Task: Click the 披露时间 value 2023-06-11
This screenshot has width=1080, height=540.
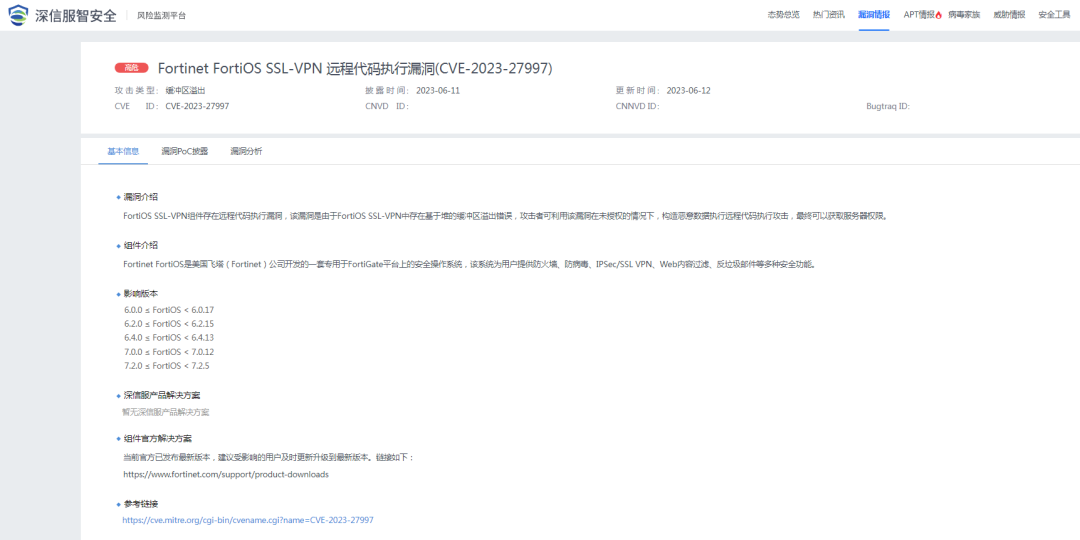Action: [x=437, y=90]
